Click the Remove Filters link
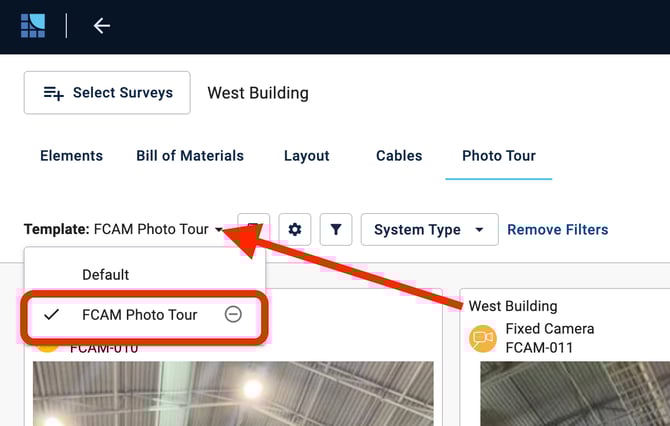The width and height of the screenshot is (670, 426). [557, 230]
